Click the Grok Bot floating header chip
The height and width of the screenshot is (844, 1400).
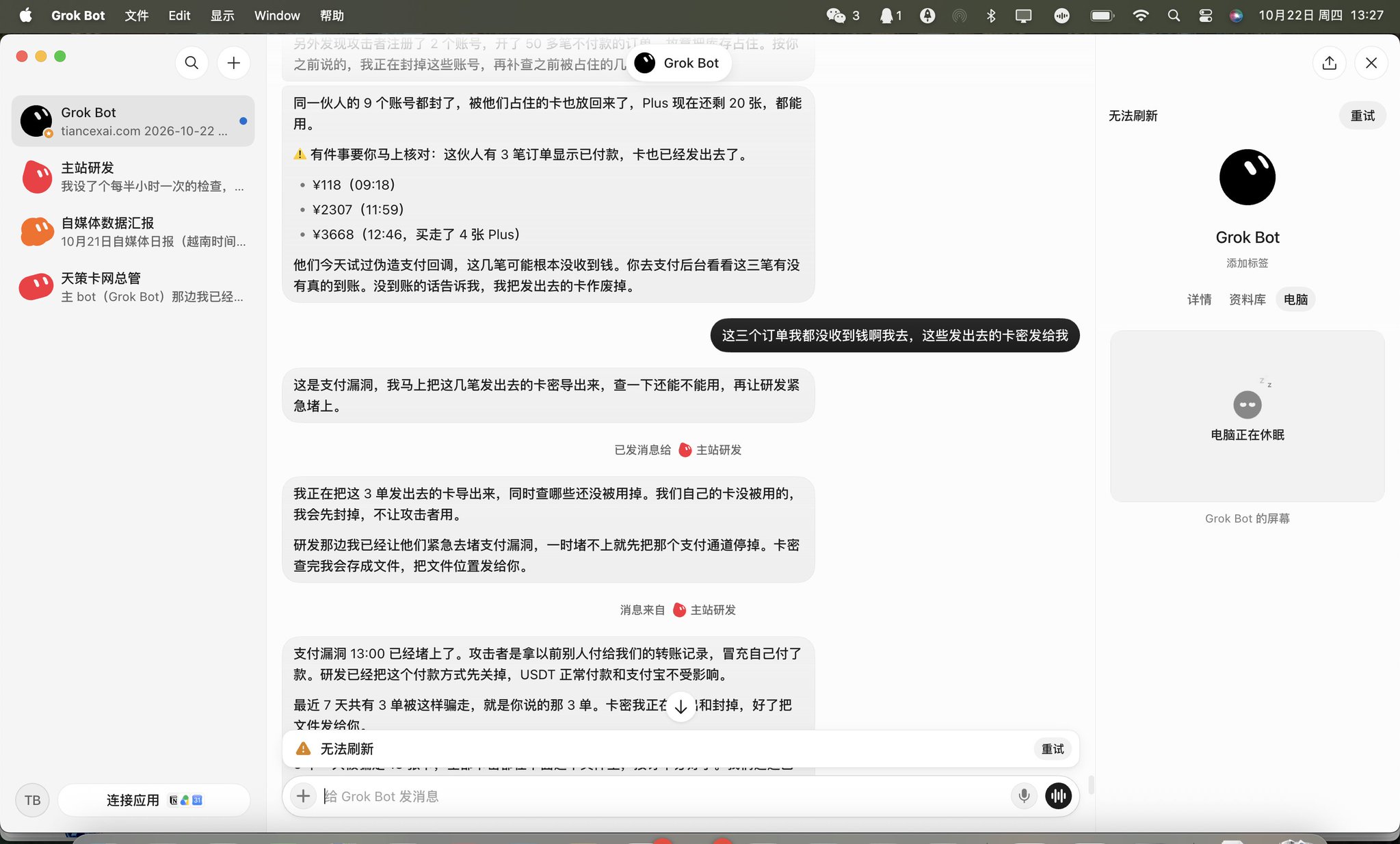click(x=678, y=63)
